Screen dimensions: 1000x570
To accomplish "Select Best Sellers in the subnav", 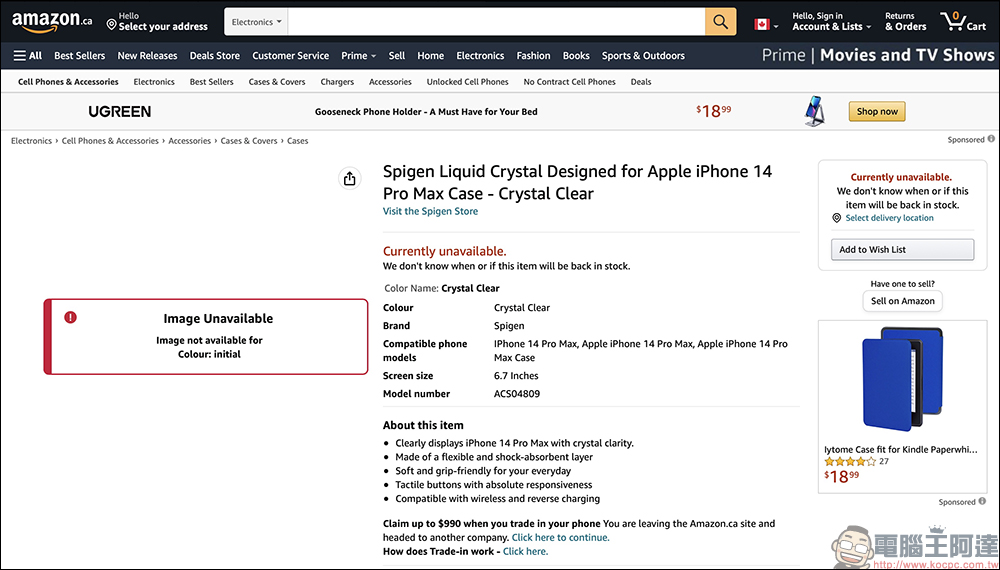I will coord(212,82).
